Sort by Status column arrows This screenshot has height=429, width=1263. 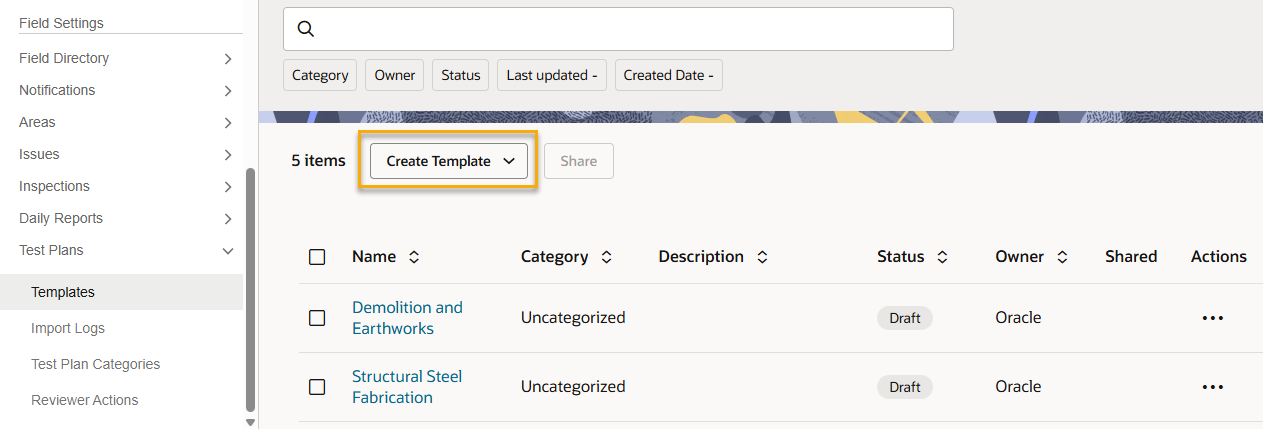(942, 257)
